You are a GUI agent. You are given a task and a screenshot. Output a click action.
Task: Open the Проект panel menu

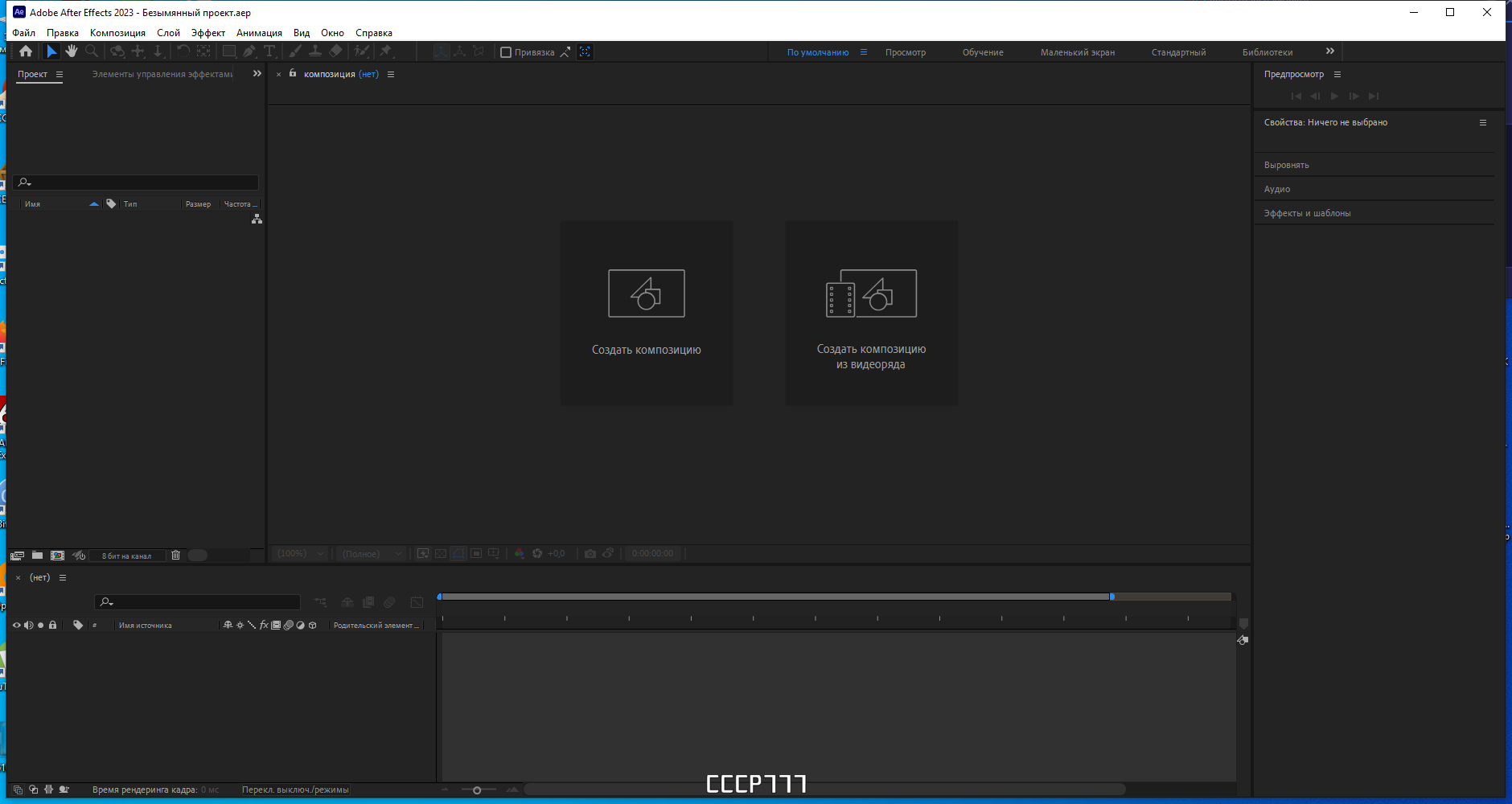click(x=60, y=74)
